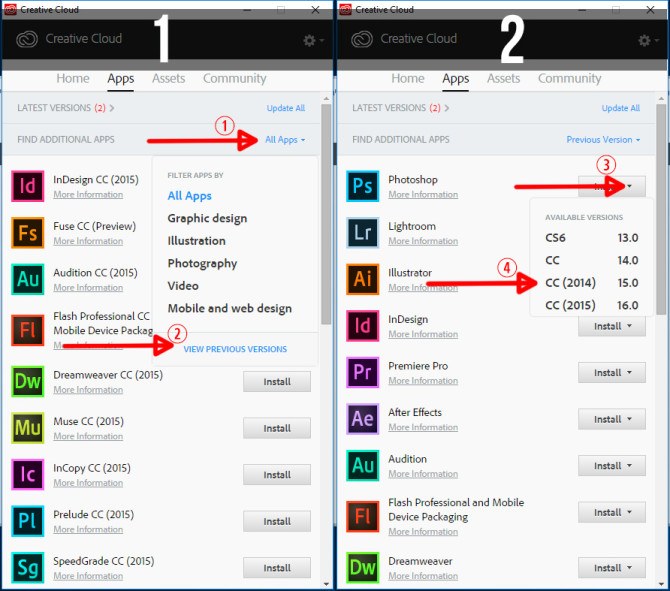This screenshot has height=591, width=670.
Task: Open Photoshop Install dropdown arrow
Action: [629, 186]
